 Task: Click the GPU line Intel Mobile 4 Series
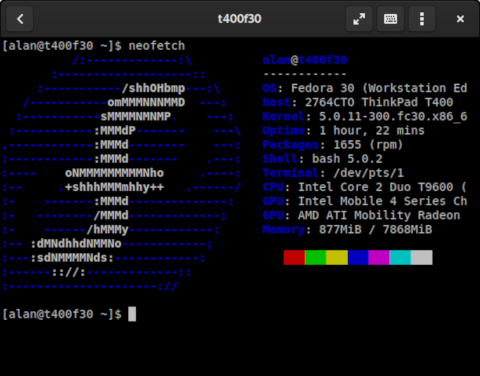365,201
